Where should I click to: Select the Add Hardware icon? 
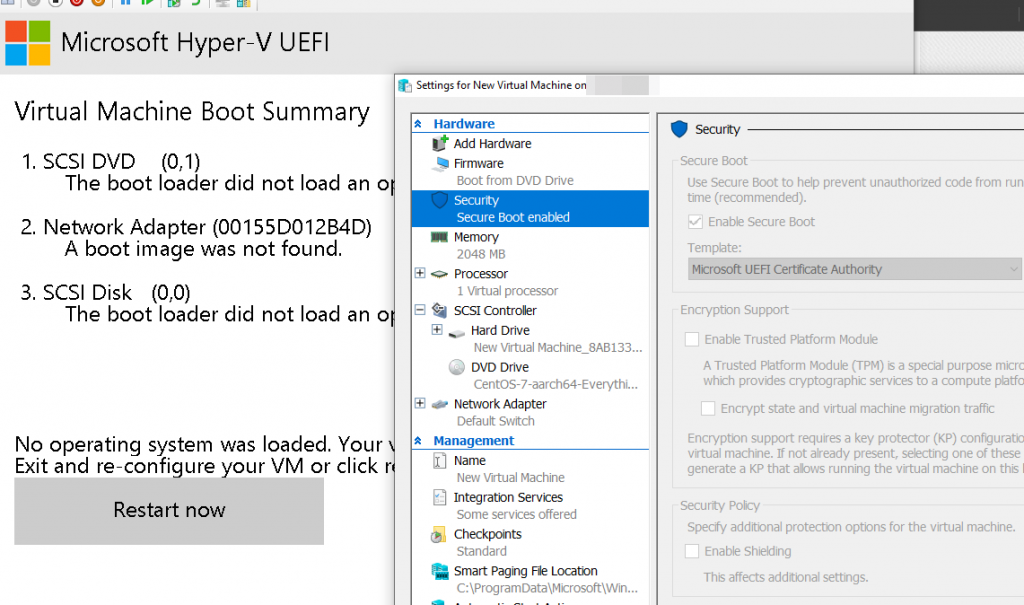(440, 143)
